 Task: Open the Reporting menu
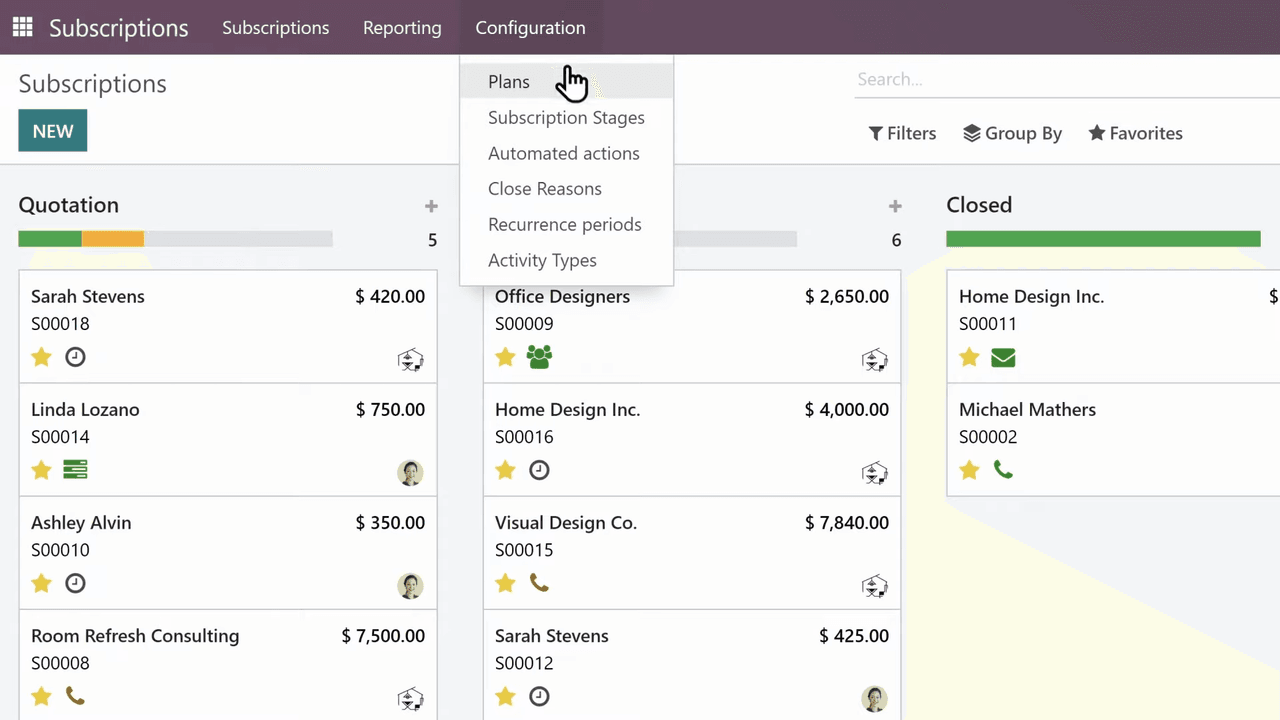tap(402, 28)
